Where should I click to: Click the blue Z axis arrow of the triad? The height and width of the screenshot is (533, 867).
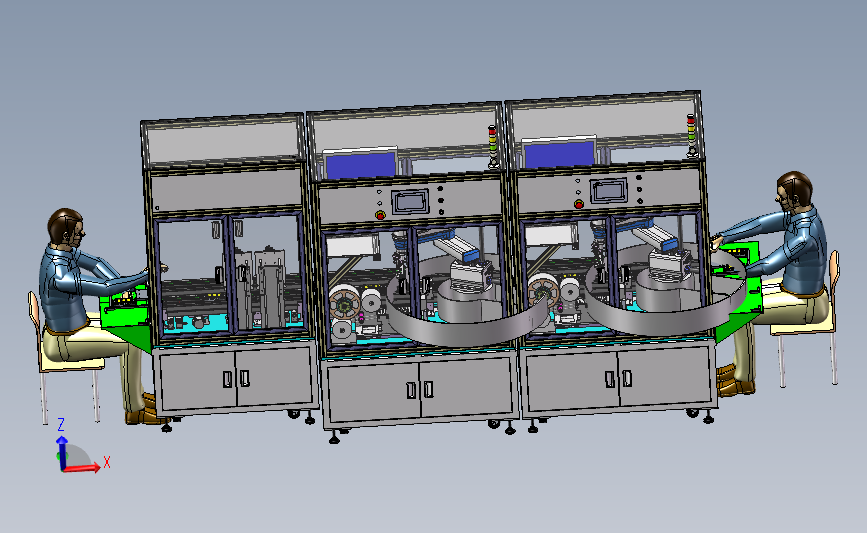point(61,453)
